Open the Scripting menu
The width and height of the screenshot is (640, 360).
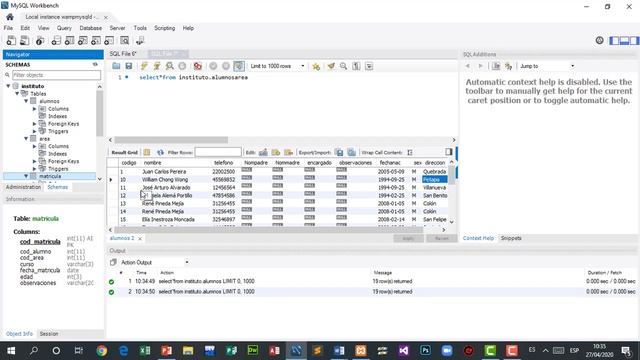coord(164,28)
